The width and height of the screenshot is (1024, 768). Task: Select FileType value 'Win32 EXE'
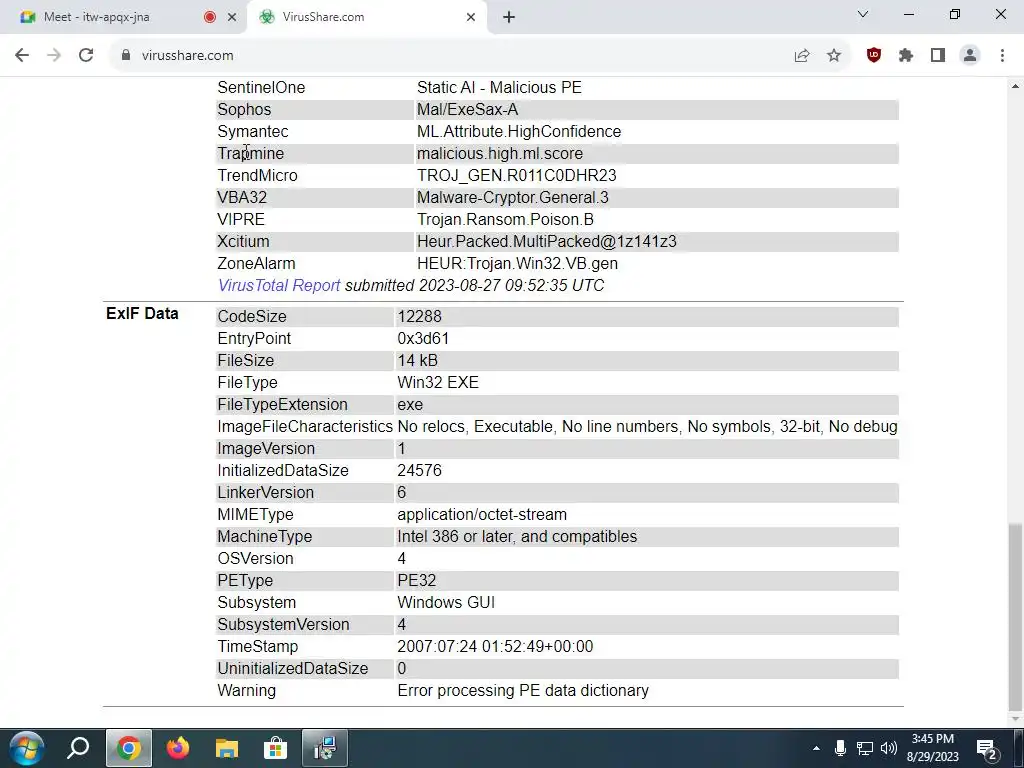(438, 383)
